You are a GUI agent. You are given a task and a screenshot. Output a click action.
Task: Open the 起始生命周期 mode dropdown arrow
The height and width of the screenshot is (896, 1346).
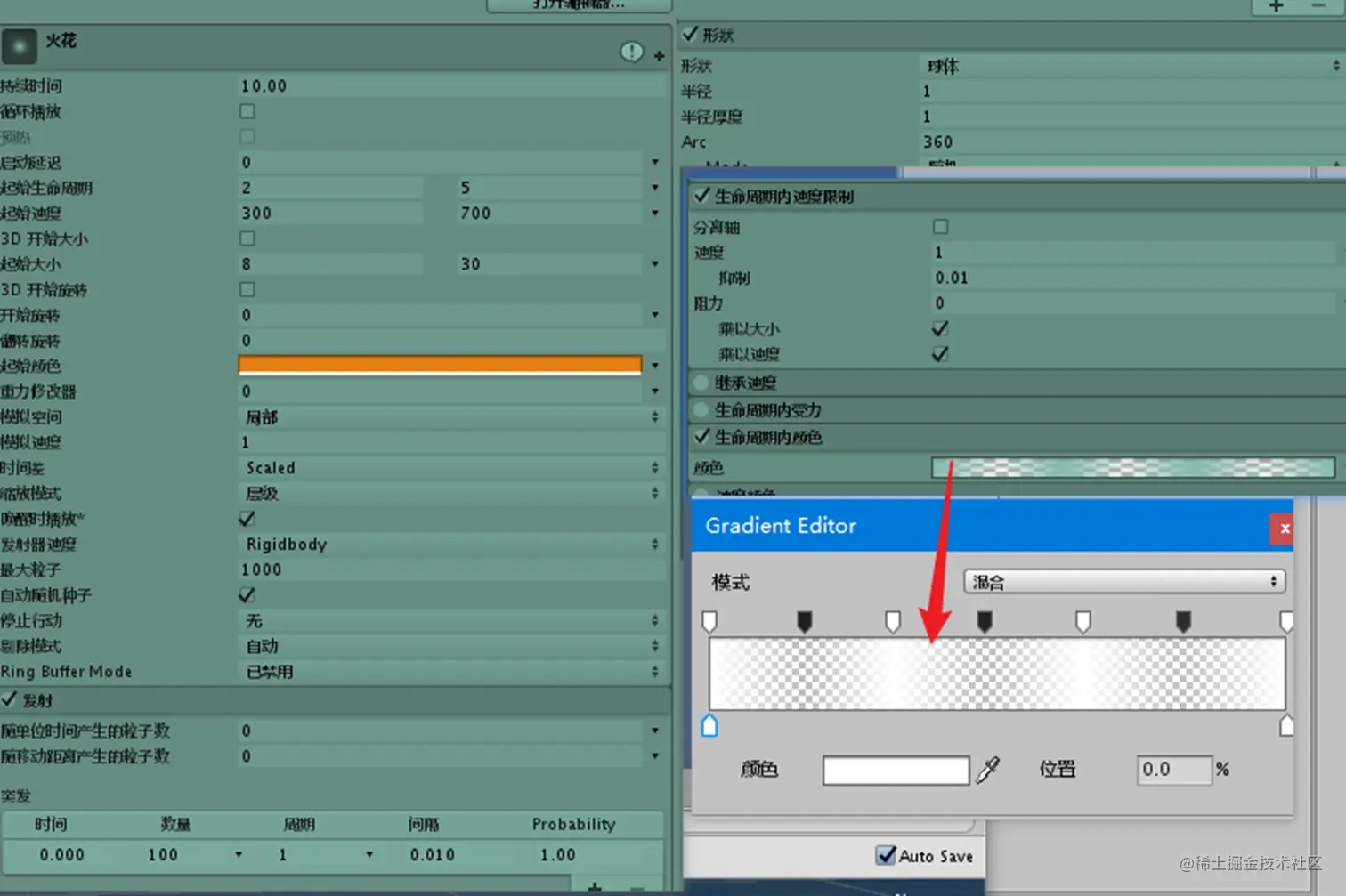click(655, 188)
